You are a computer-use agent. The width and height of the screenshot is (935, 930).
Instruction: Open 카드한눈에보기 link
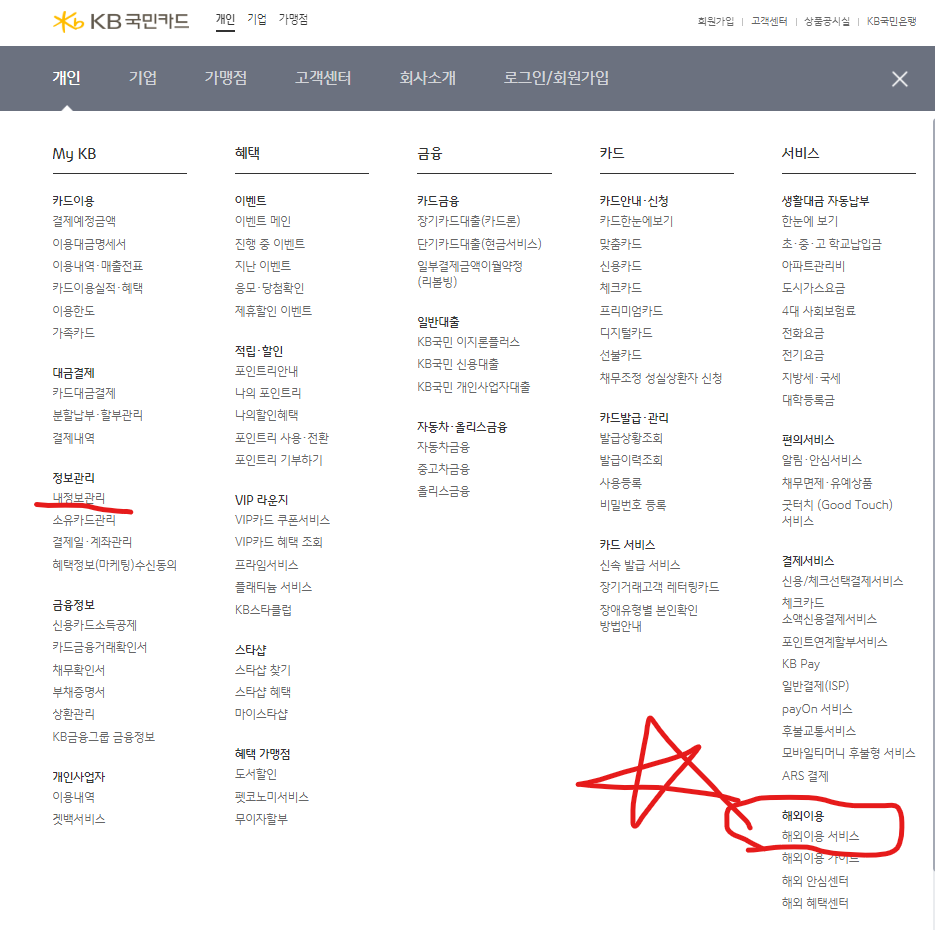pyautogui.click(x=636, y=221)
